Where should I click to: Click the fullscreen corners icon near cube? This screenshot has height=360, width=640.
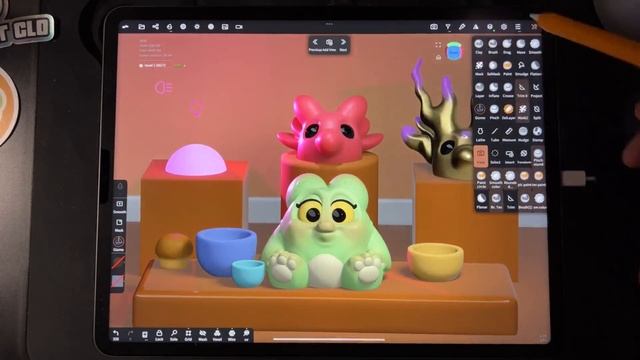[x=438, y=45]
